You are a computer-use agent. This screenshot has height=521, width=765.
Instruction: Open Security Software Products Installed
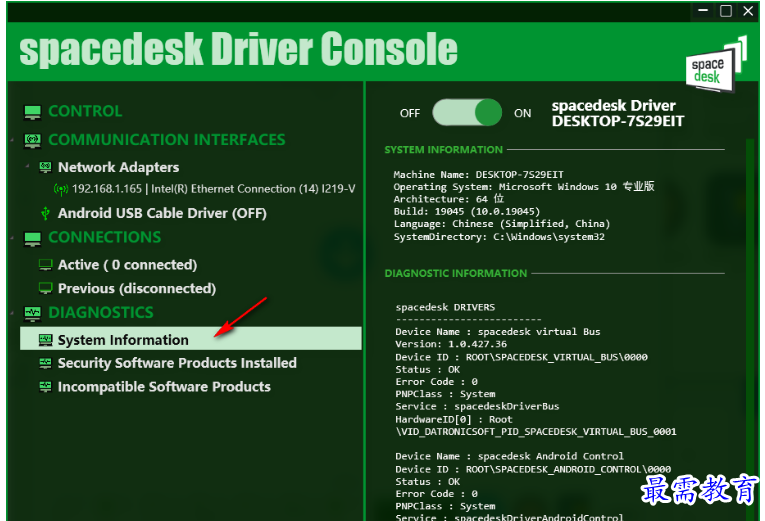click(x=177, y=363)
